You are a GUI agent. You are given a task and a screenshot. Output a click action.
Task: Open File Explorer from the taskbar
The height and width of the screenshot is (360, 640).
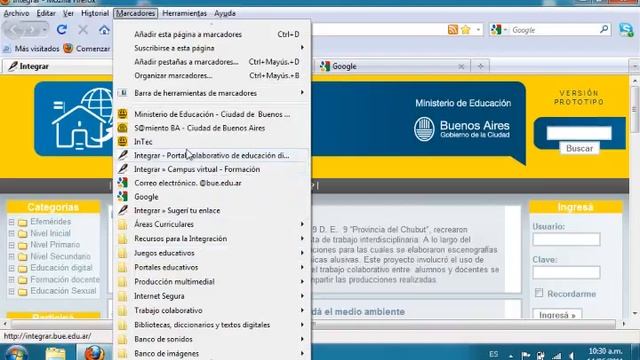[55, 353]
